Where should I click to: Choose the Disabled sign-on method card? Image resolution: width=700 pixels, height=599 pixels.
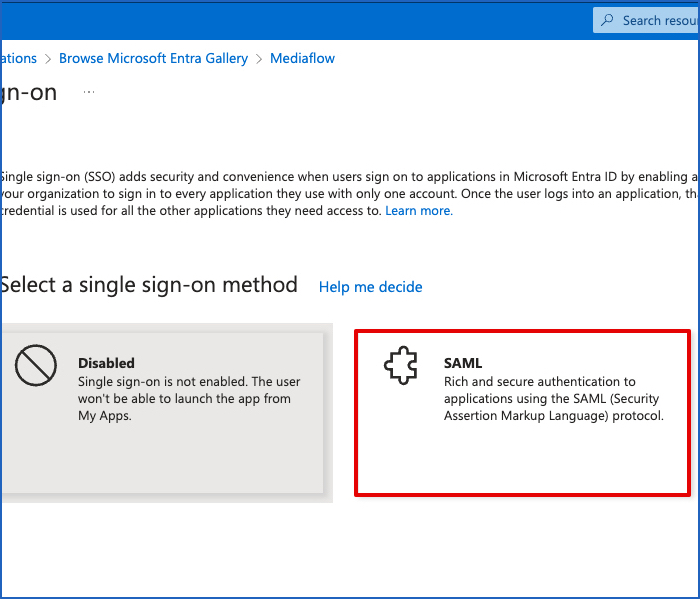pos(162,413)
